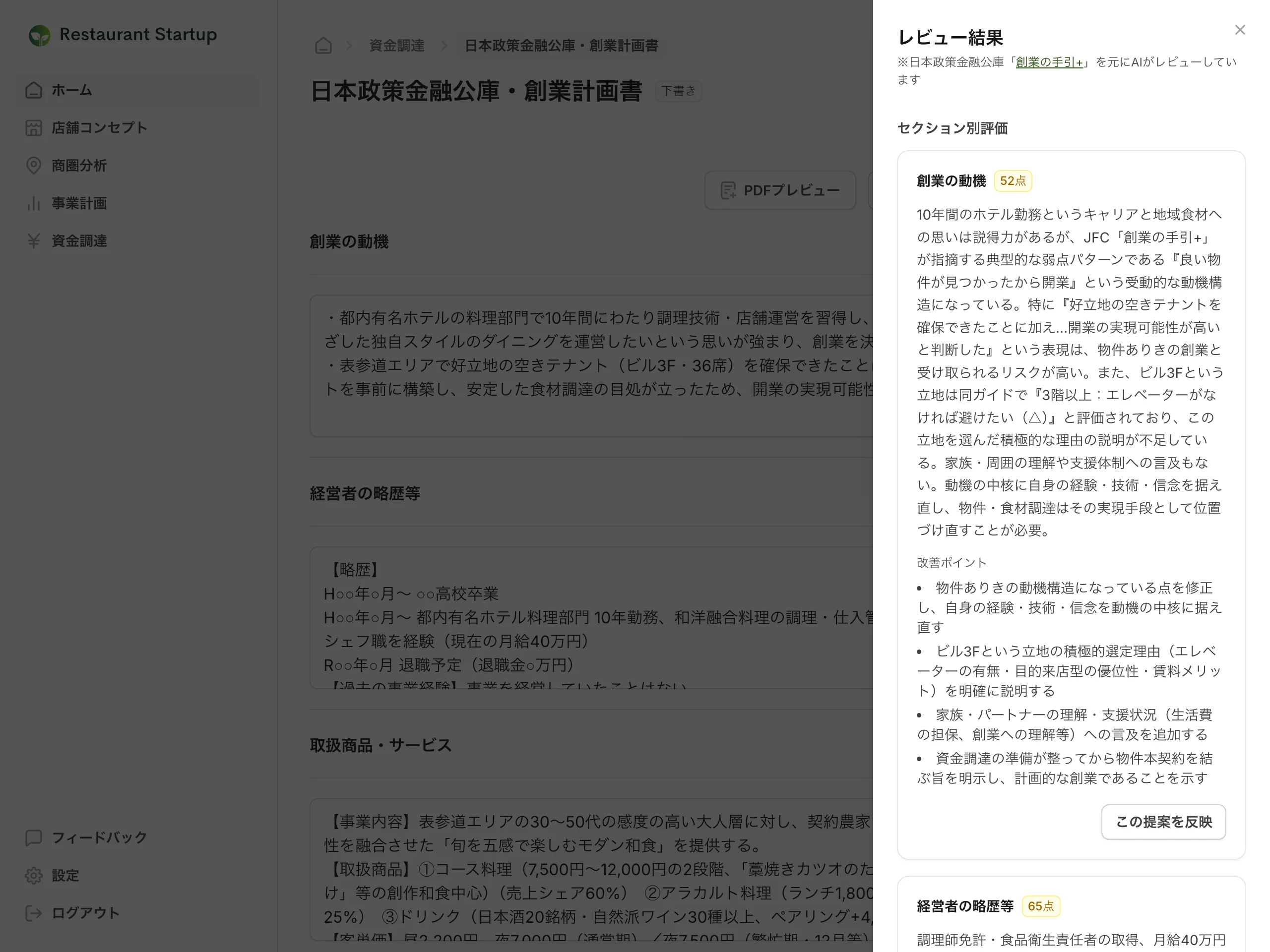Click the 資金調達 breadcrumb link
This screenshot has height=952, width=1270.
397,45
